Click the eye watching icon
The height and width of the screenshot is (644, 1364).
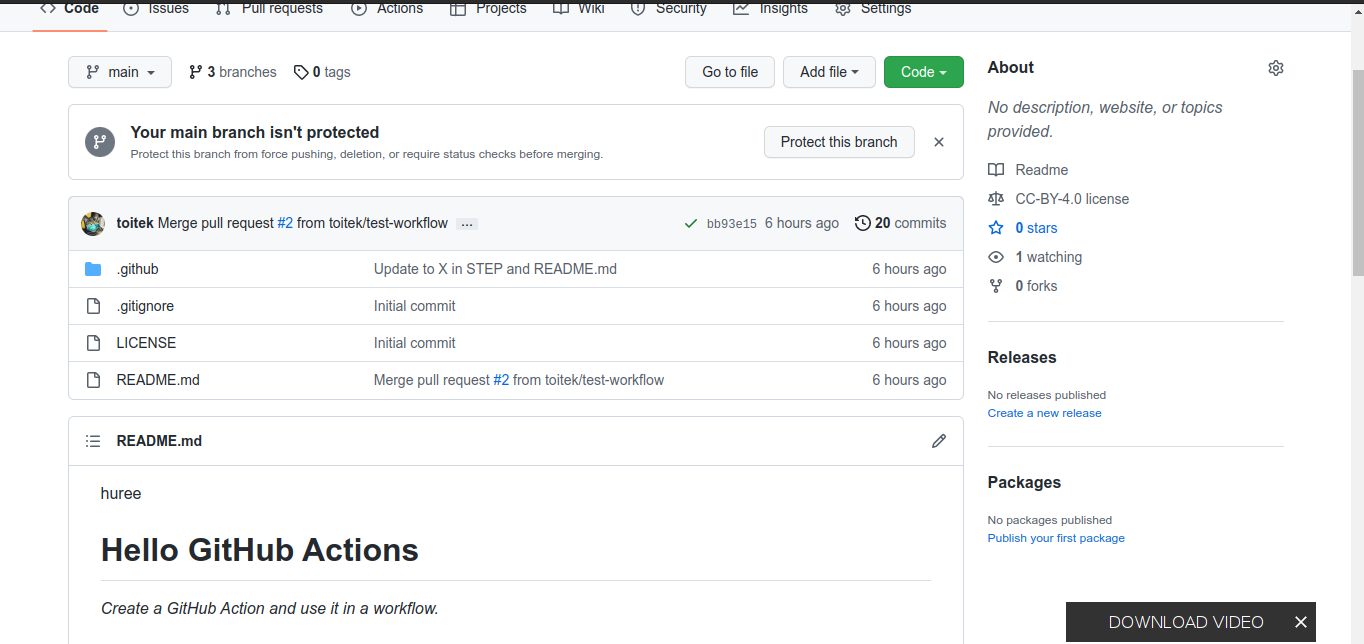(996, 257)
